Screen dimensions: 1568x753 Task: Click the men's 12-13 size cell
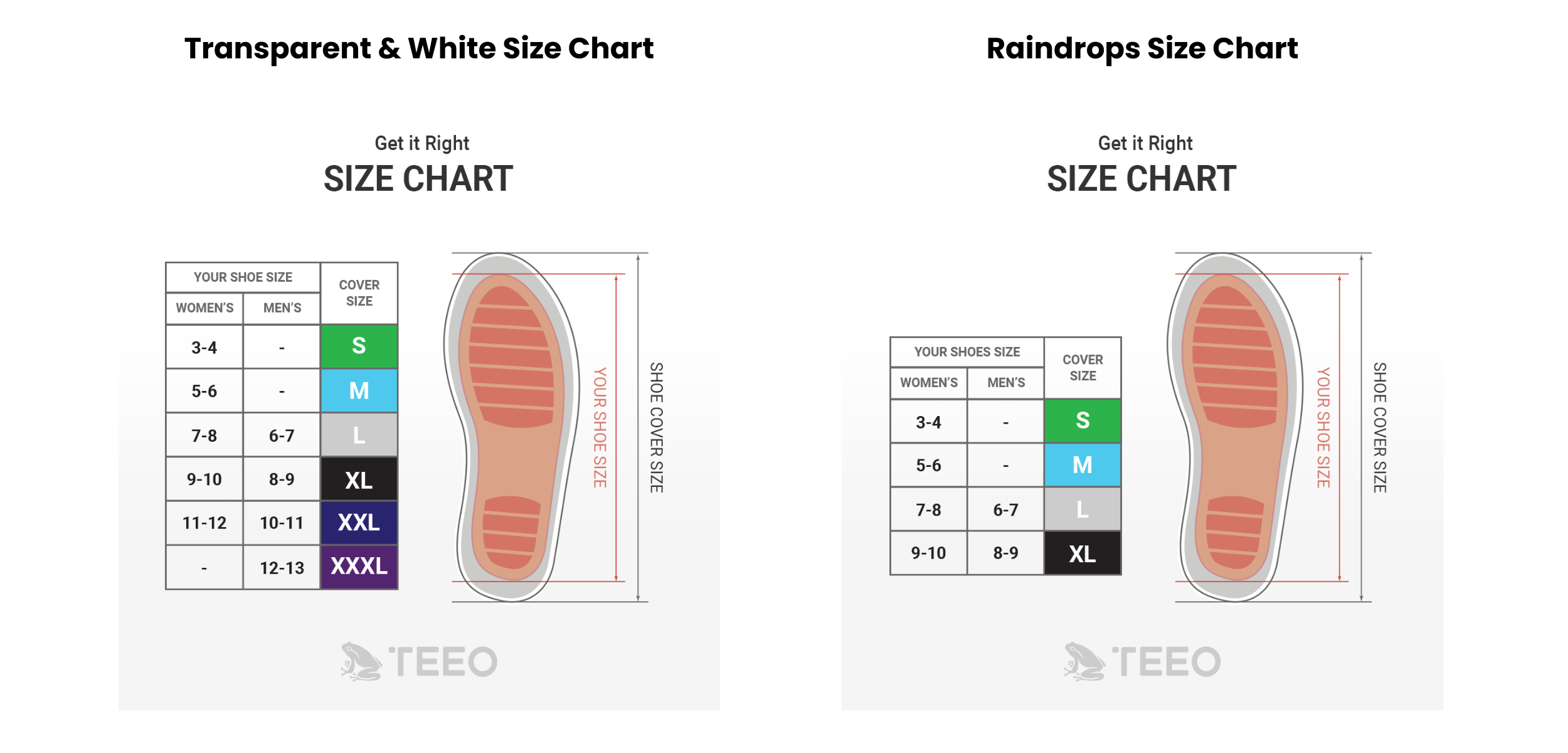[x=282, y=567]
